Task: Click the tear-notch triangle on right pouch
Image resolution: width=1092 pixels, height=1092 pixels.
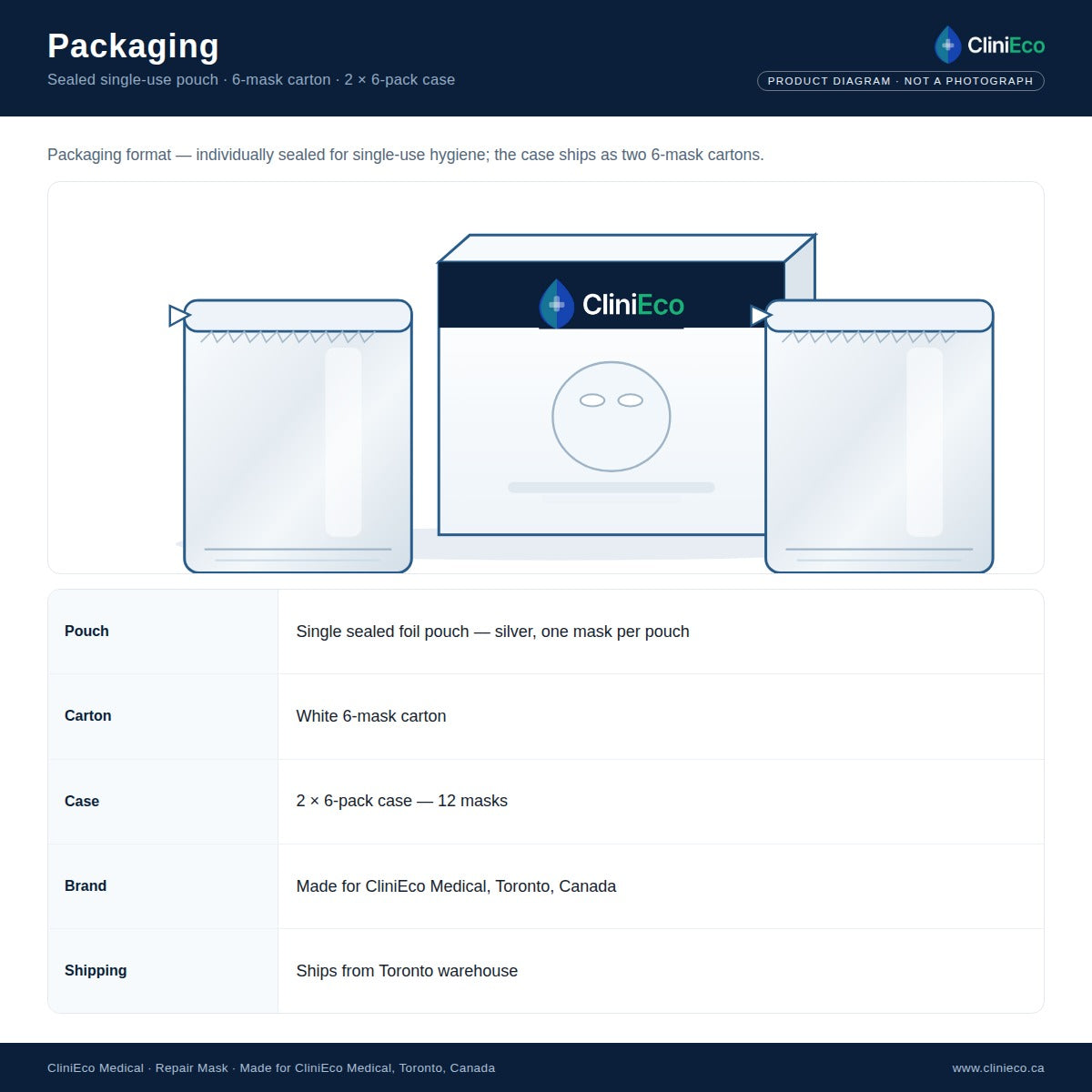Action: (x=761, y=316)
